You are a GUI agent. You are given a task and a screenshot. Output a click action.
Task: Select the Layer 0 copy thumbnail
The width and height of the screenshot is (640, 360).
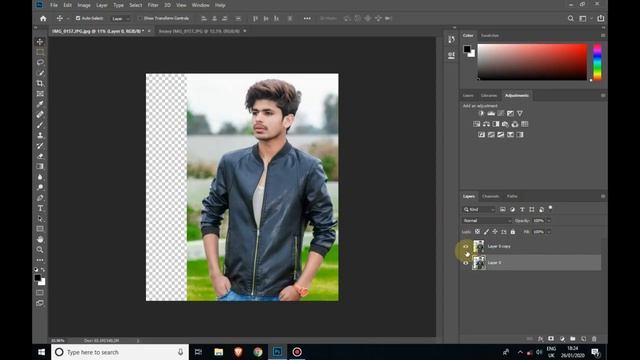478,247
